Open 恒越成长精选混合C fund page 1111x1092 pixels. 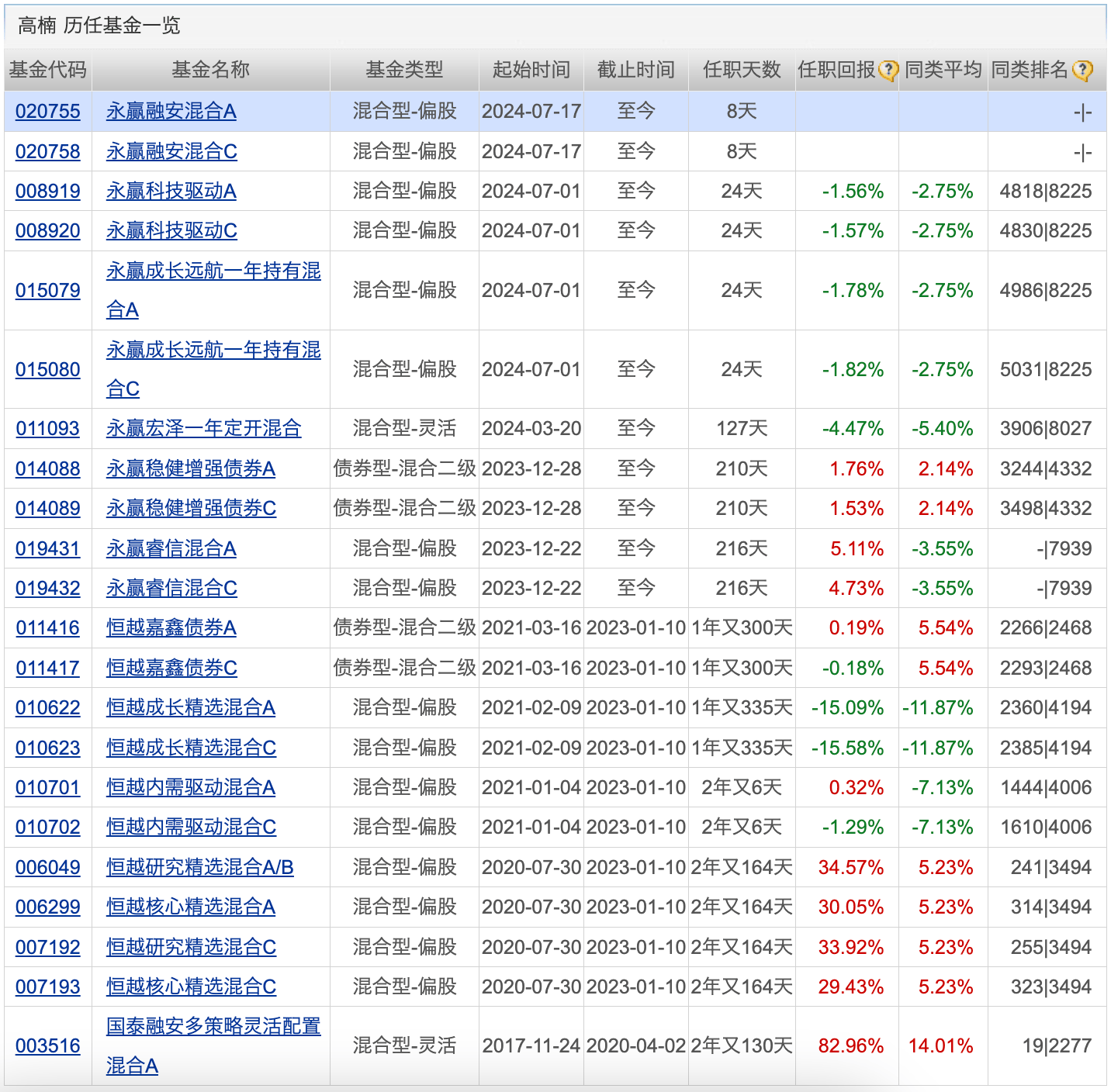[191, 748]
